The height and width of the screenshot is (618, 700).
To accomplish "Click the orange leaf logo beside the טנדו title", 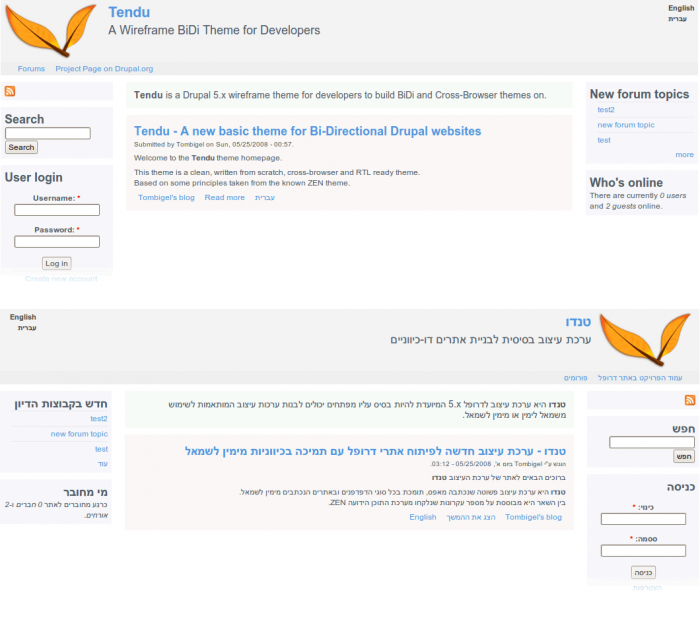I will (x=646, y=338).
